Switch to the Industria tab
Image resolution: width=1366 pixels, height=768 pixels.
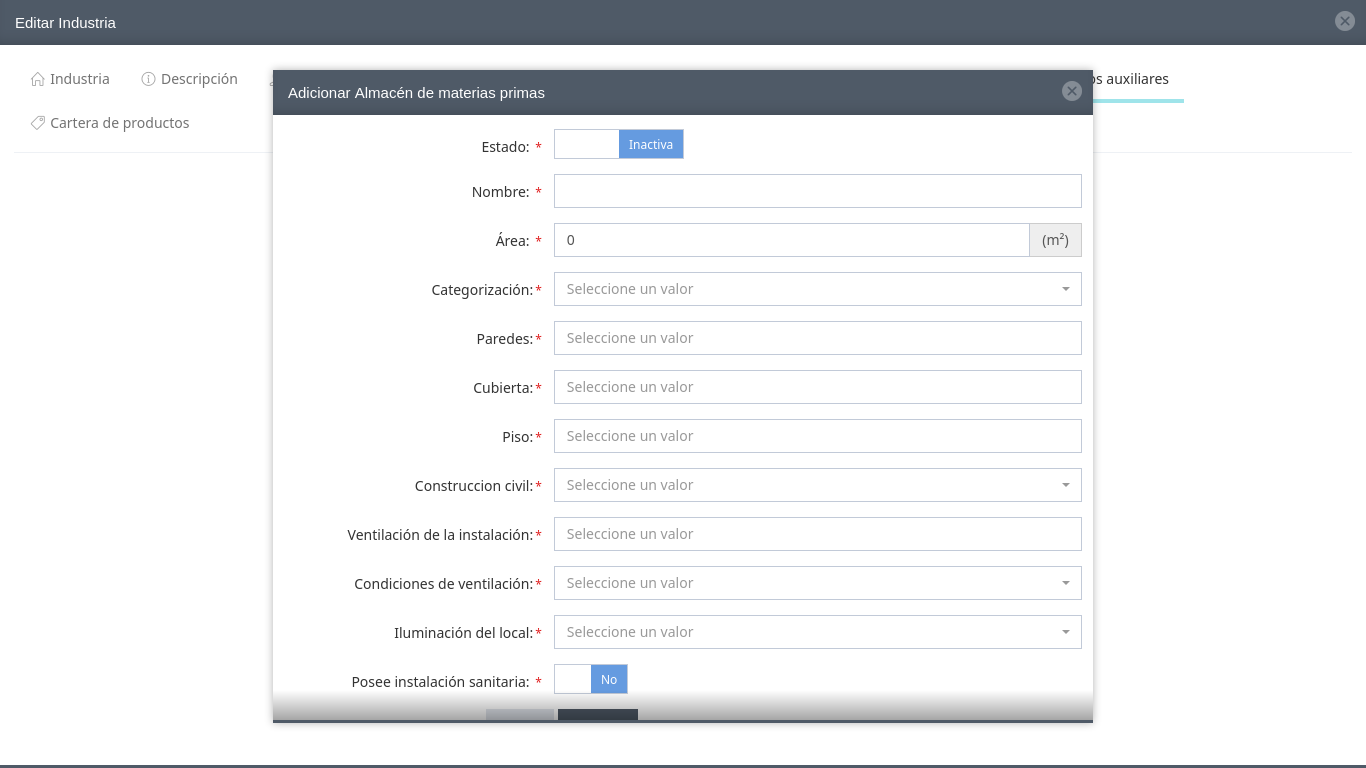click(79, 79)
